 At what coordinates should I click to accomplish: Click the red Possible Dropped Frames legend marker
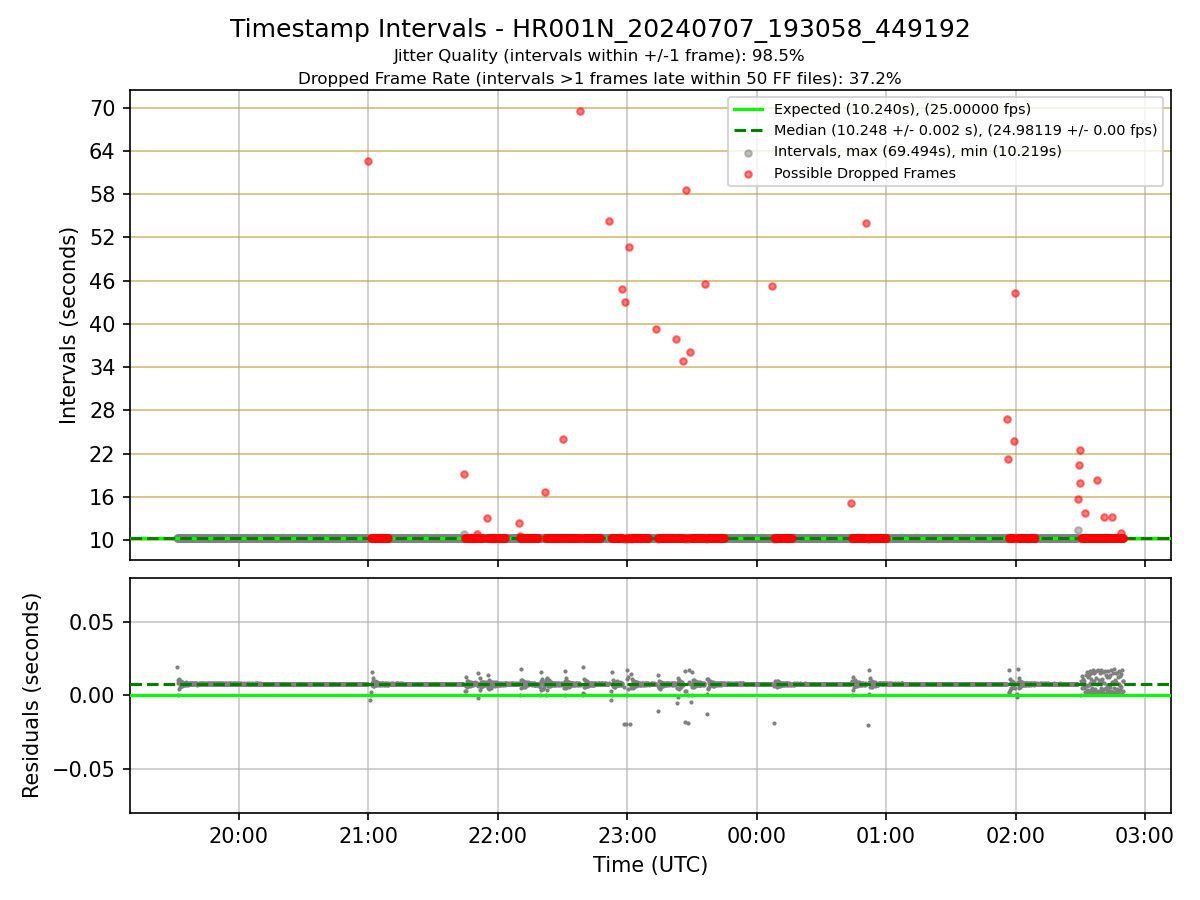click(x=748, y=173)
